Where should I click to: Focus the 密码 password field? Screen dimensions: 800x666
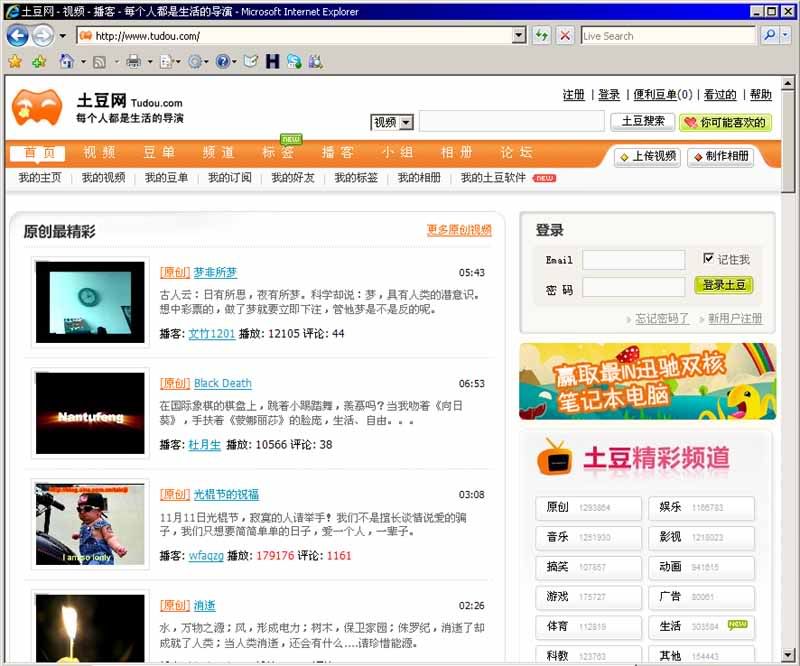634,287
